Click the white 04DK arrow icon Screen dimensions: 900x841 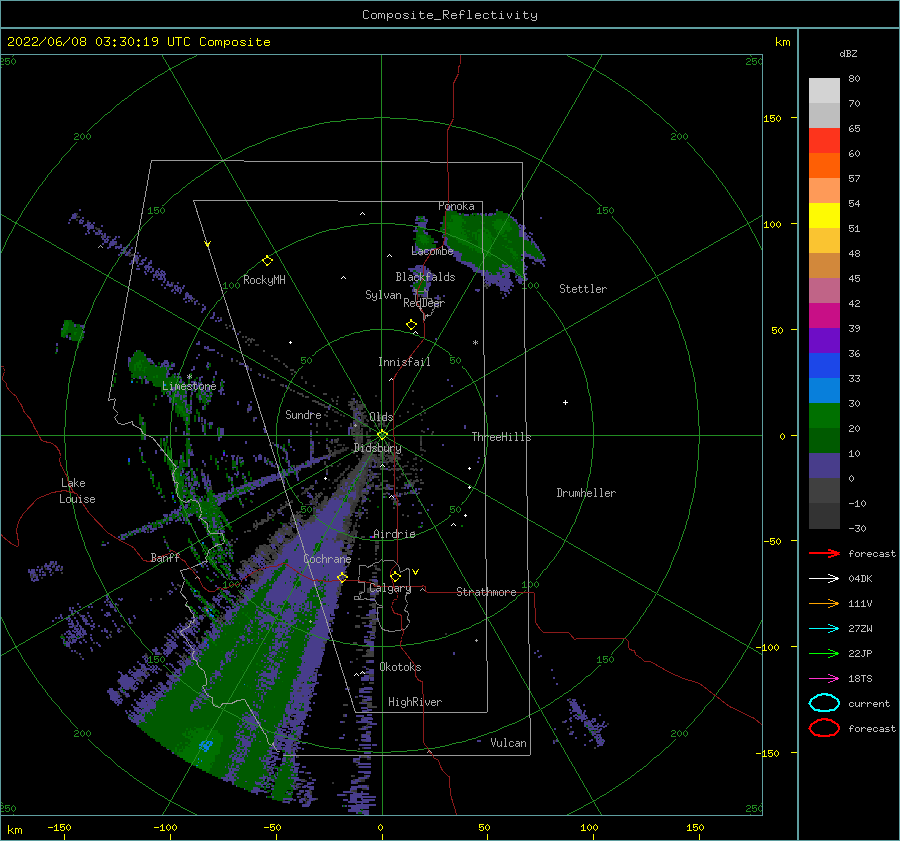(824, 578)
